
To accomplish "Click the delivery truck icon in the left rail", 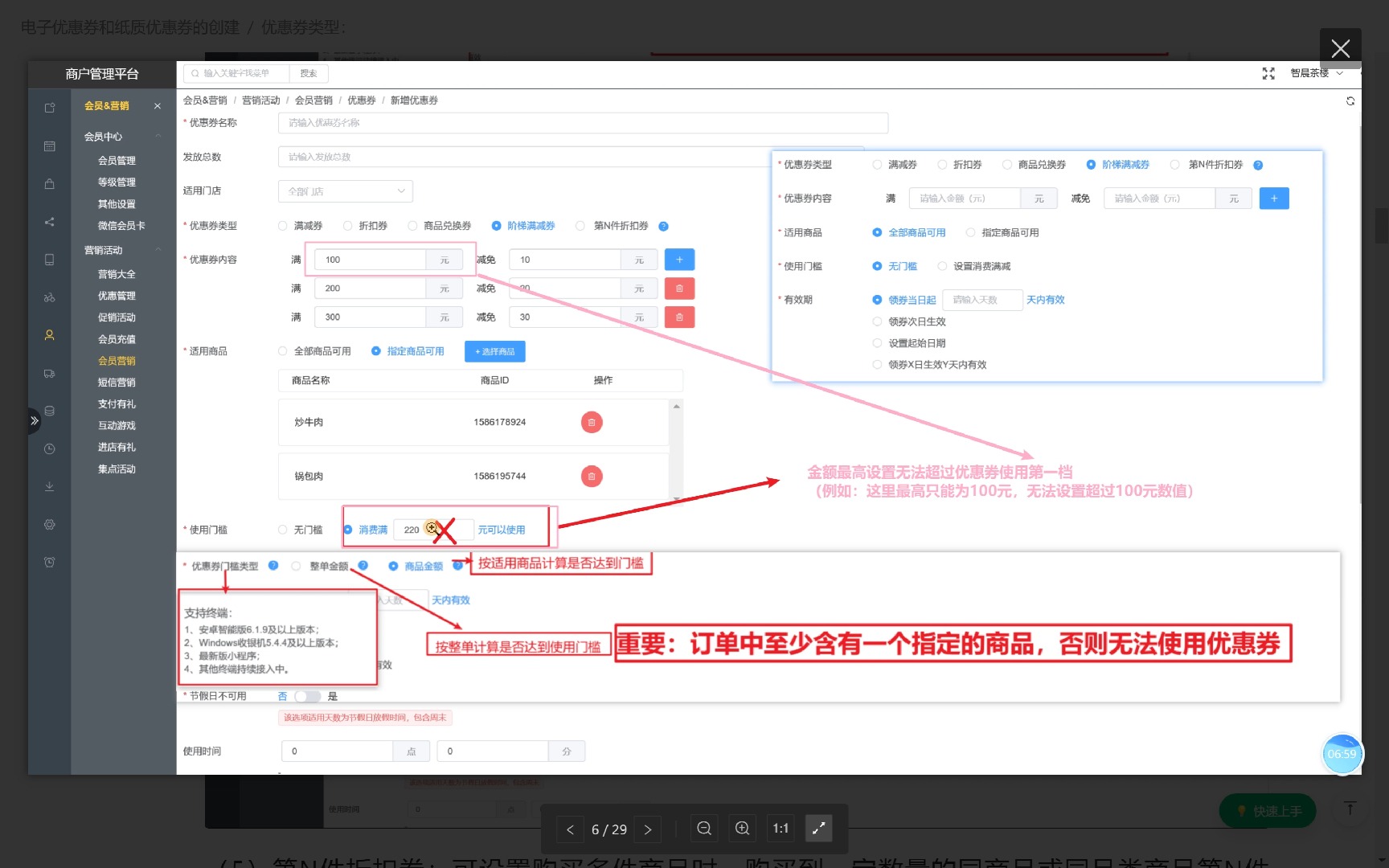I will click(49, 374).
